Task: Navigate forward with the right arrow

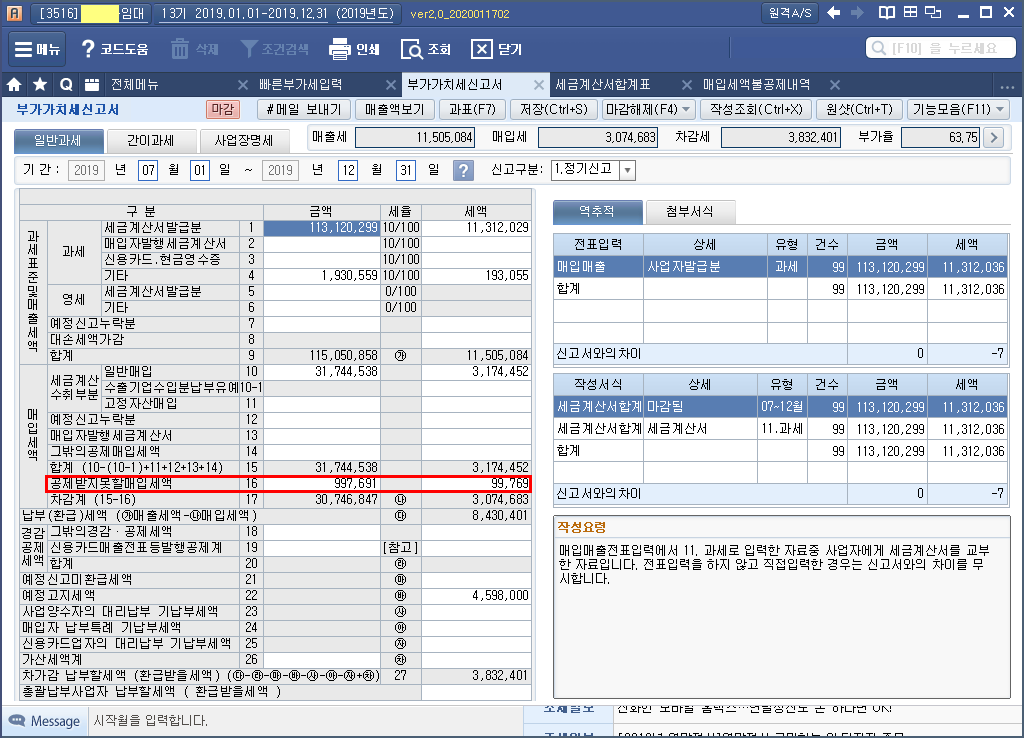Action: pos(857,13)
